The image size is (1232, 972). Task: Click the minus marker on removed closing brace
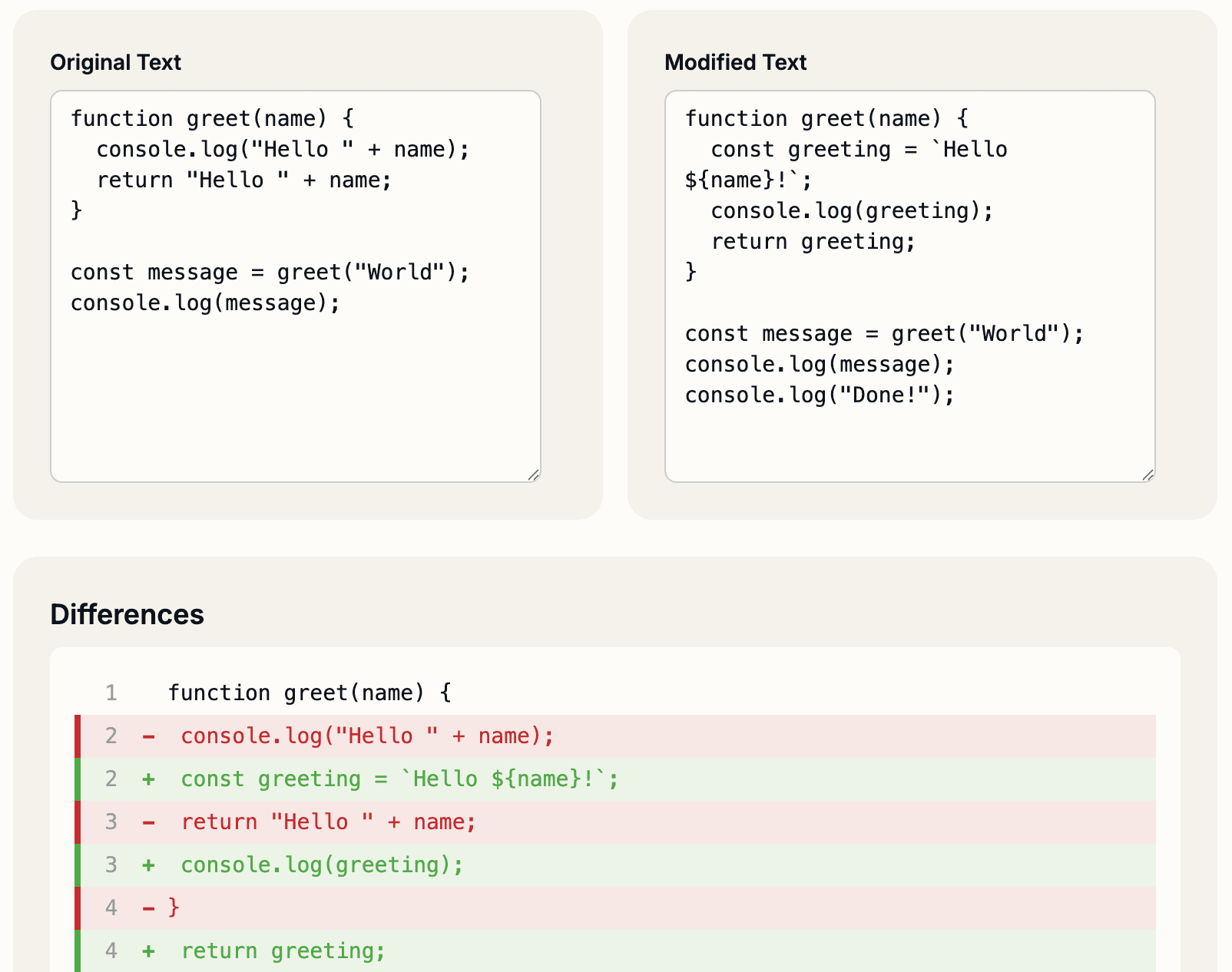[x=148, y=908]
